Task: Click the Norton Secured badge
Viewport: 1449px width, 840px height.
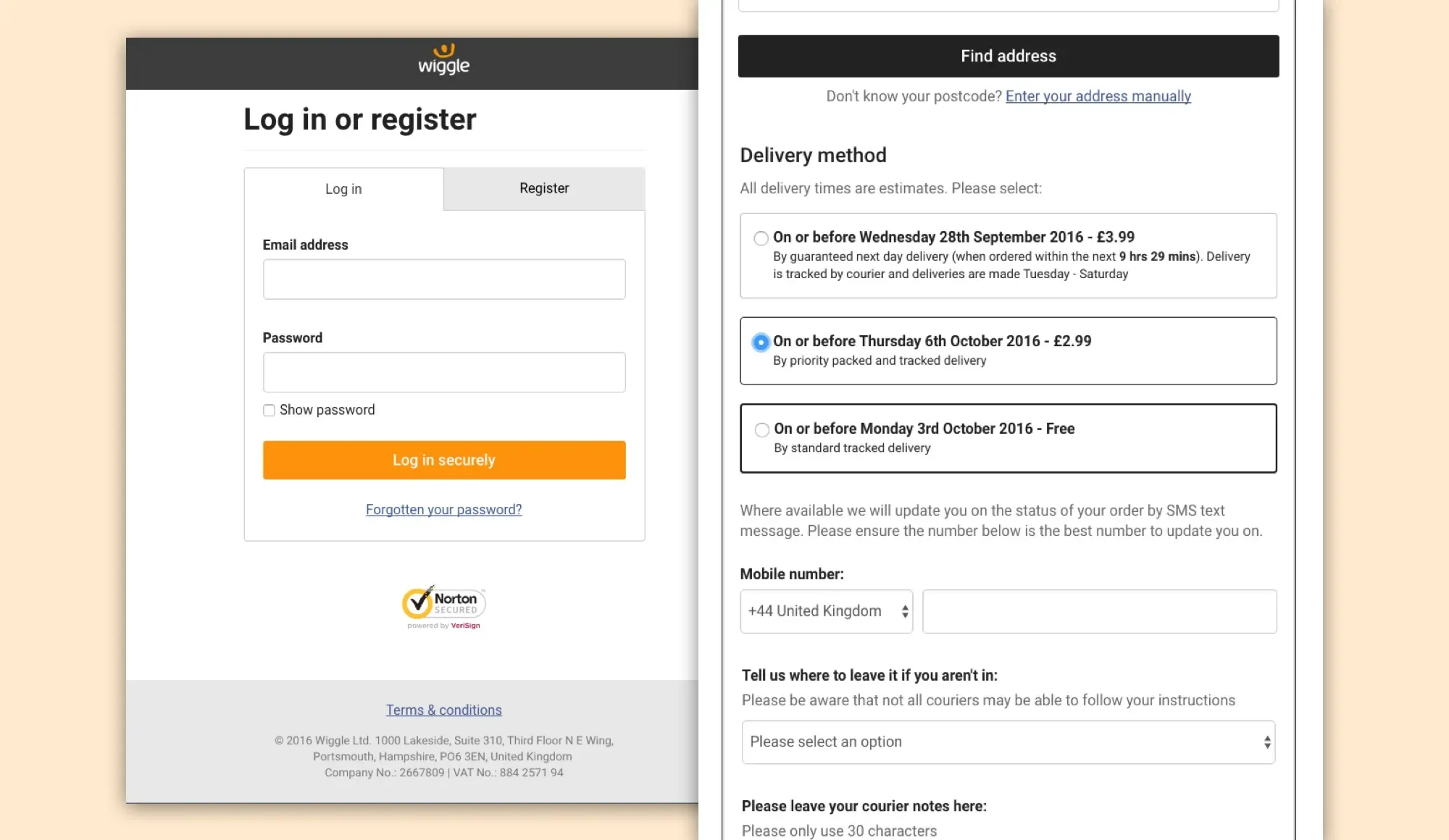Action: pyautogui.click(x=443, y=607)
